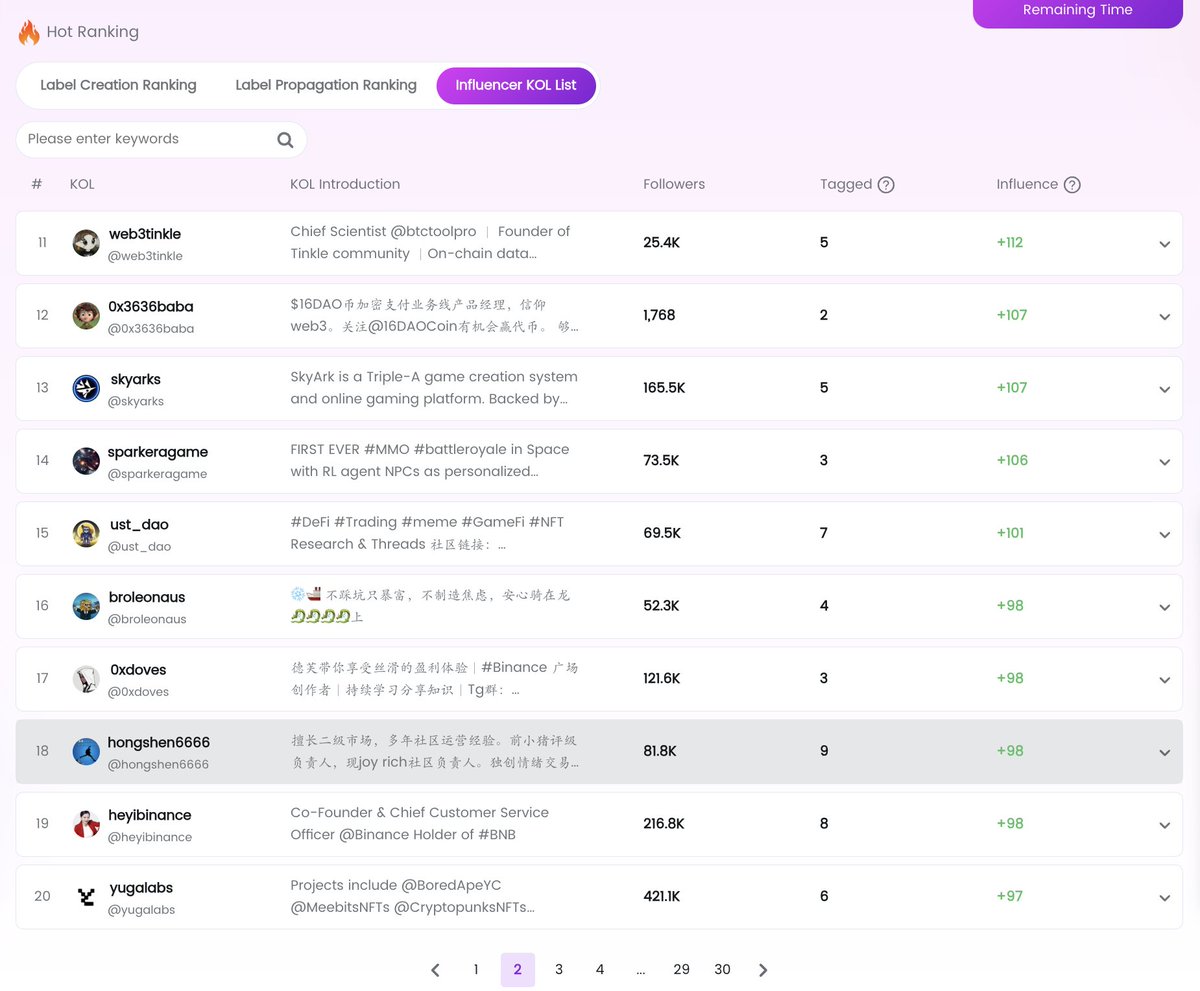The height and width of the screenshot is (991, 1200).
Task: Open the @yugalabs handle
Action: [x=141, y=910]
